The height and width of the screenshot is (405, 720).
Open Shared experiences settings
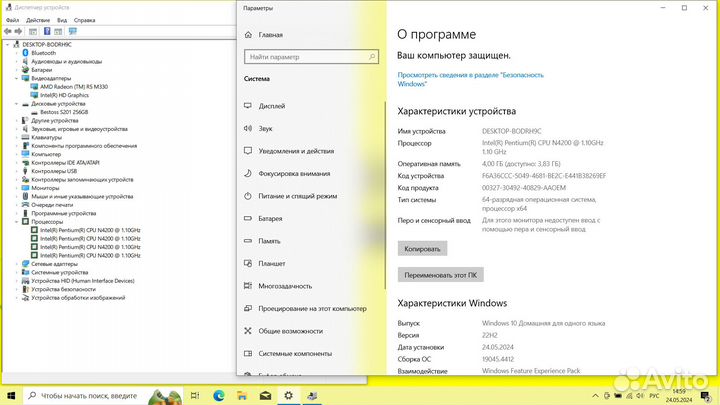(291, 331)
